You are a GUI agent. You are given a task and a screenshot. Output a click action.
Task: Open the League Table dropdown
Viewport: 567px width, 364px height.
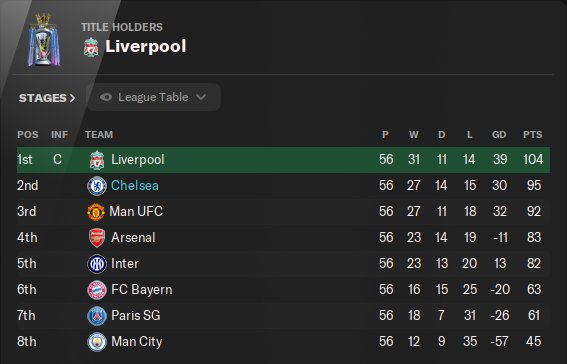tap(154, 97)
